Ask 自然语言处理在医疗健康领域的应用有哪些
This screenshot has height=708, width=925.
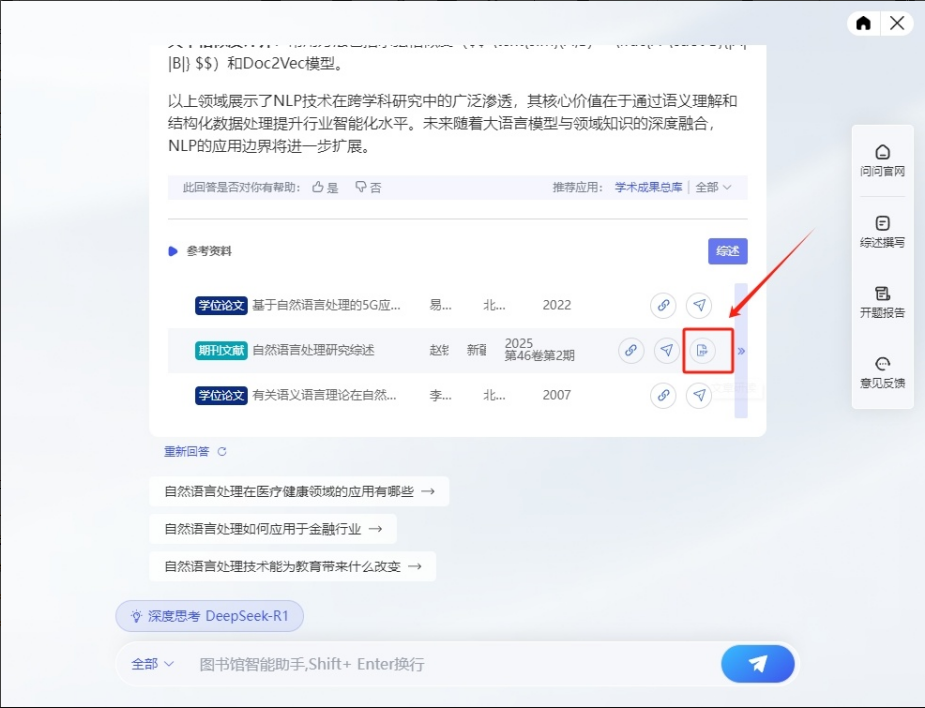[299, 491]
